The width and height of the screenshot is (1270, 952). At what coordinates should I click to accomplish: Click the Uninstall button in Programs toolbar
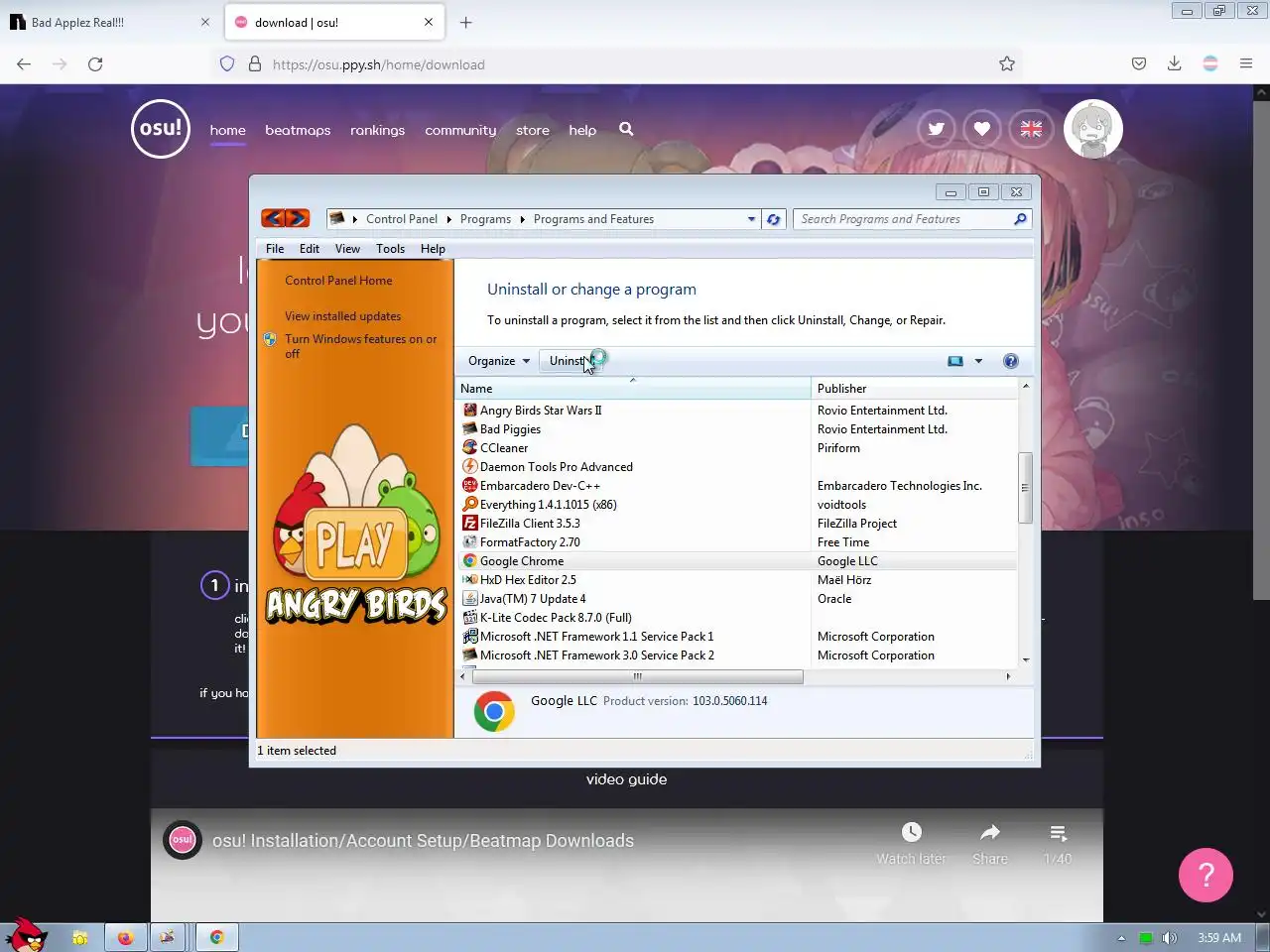pyautogui.click(x=571, y=361)
